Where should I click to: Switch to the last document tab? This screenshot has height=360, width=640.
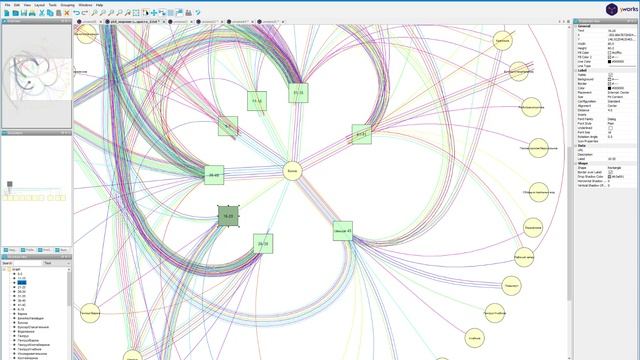(271, 22)
